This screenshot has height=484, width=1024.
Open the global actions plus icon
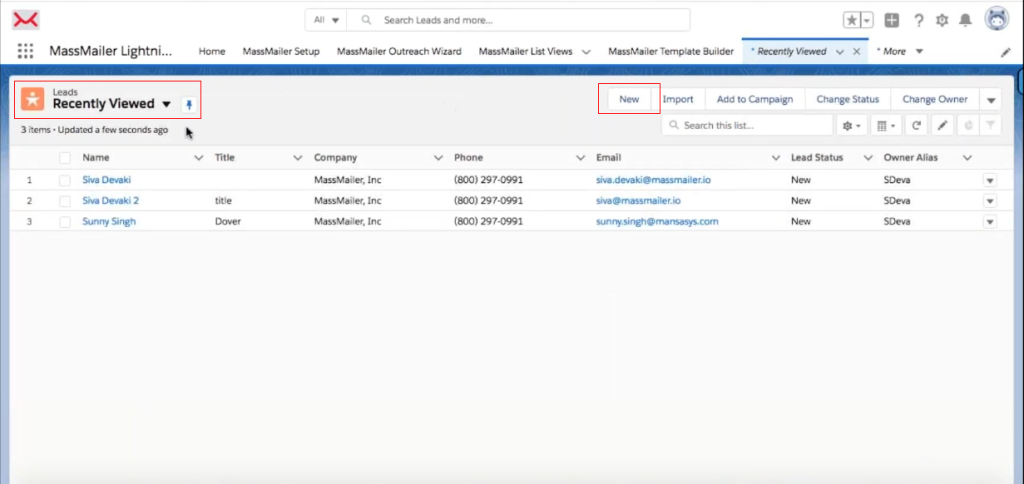(891, 20)
